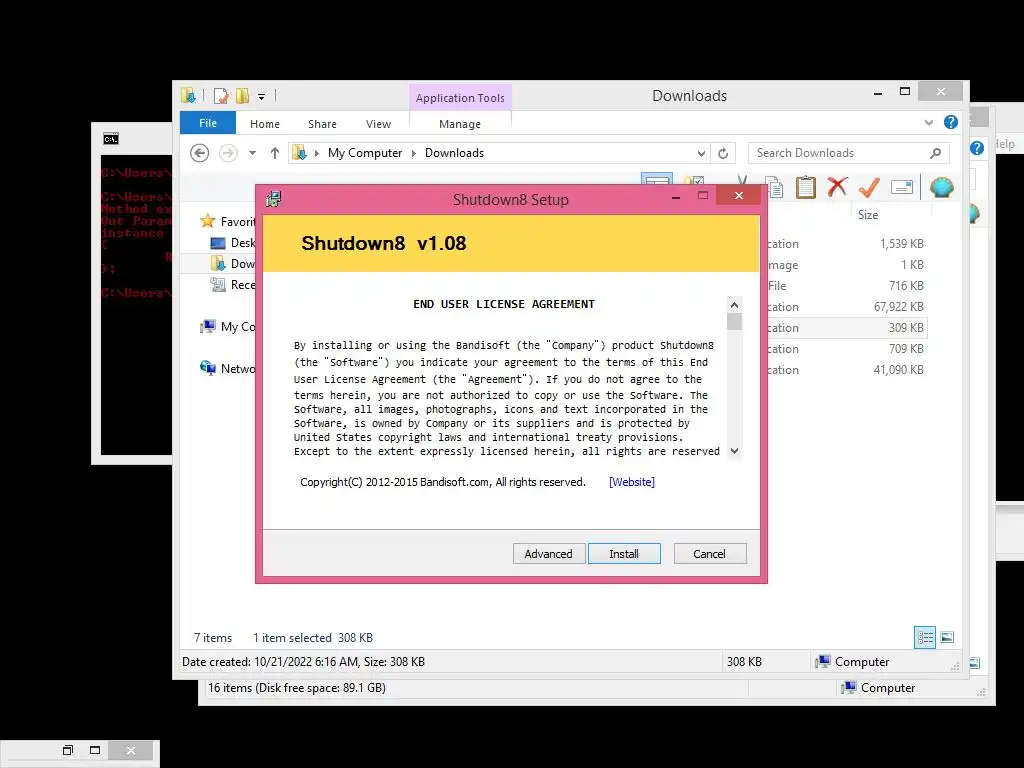1024x768 pixels.
Task: Select the file row sized 67,922 KB
Action: point(847,306)
